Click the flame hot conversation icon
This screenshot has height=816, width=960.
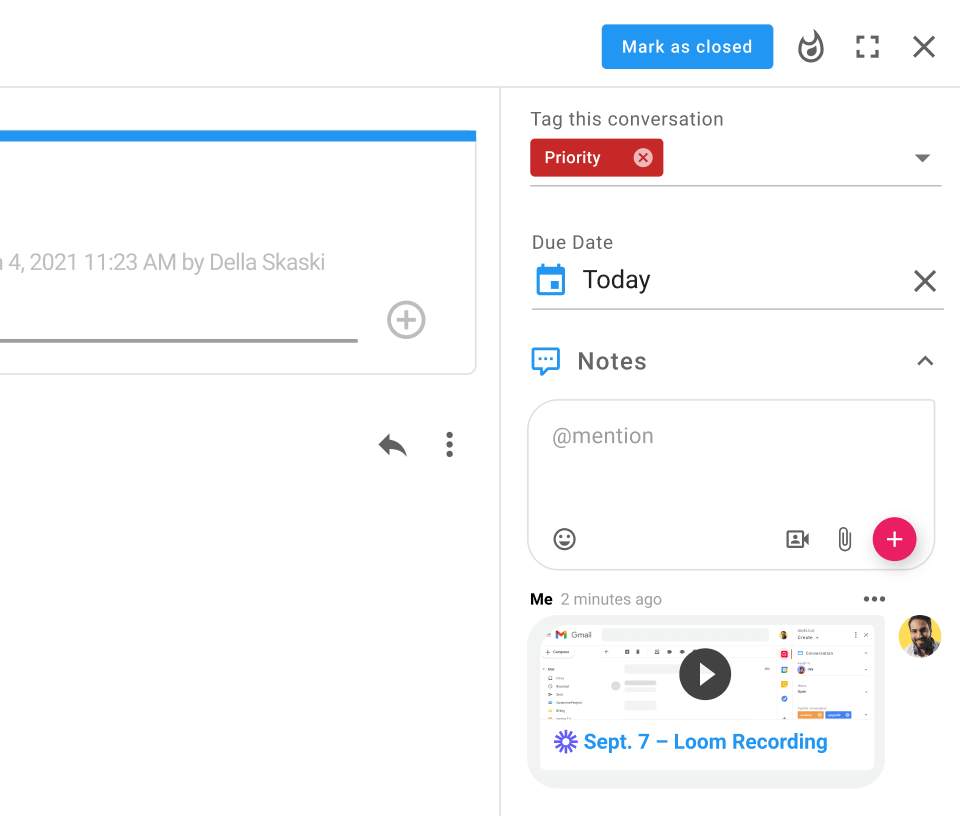[811, 47]
